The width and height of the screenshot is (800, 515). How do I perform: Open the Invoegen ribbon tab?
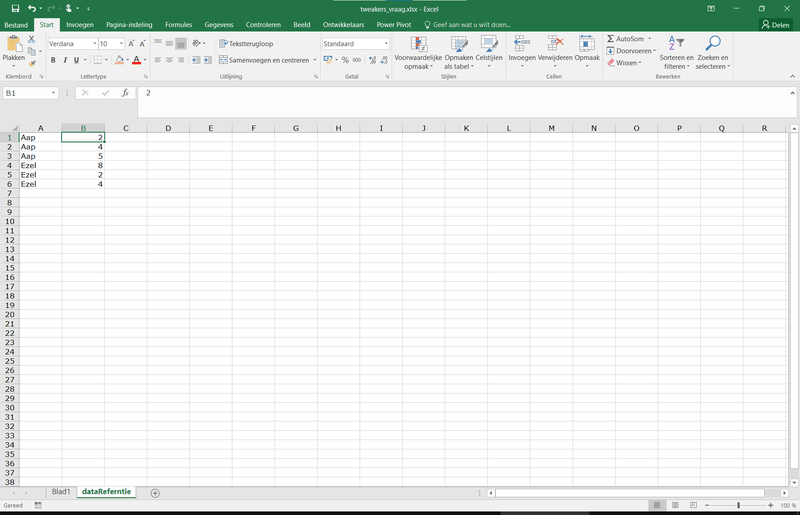point(80,24)
